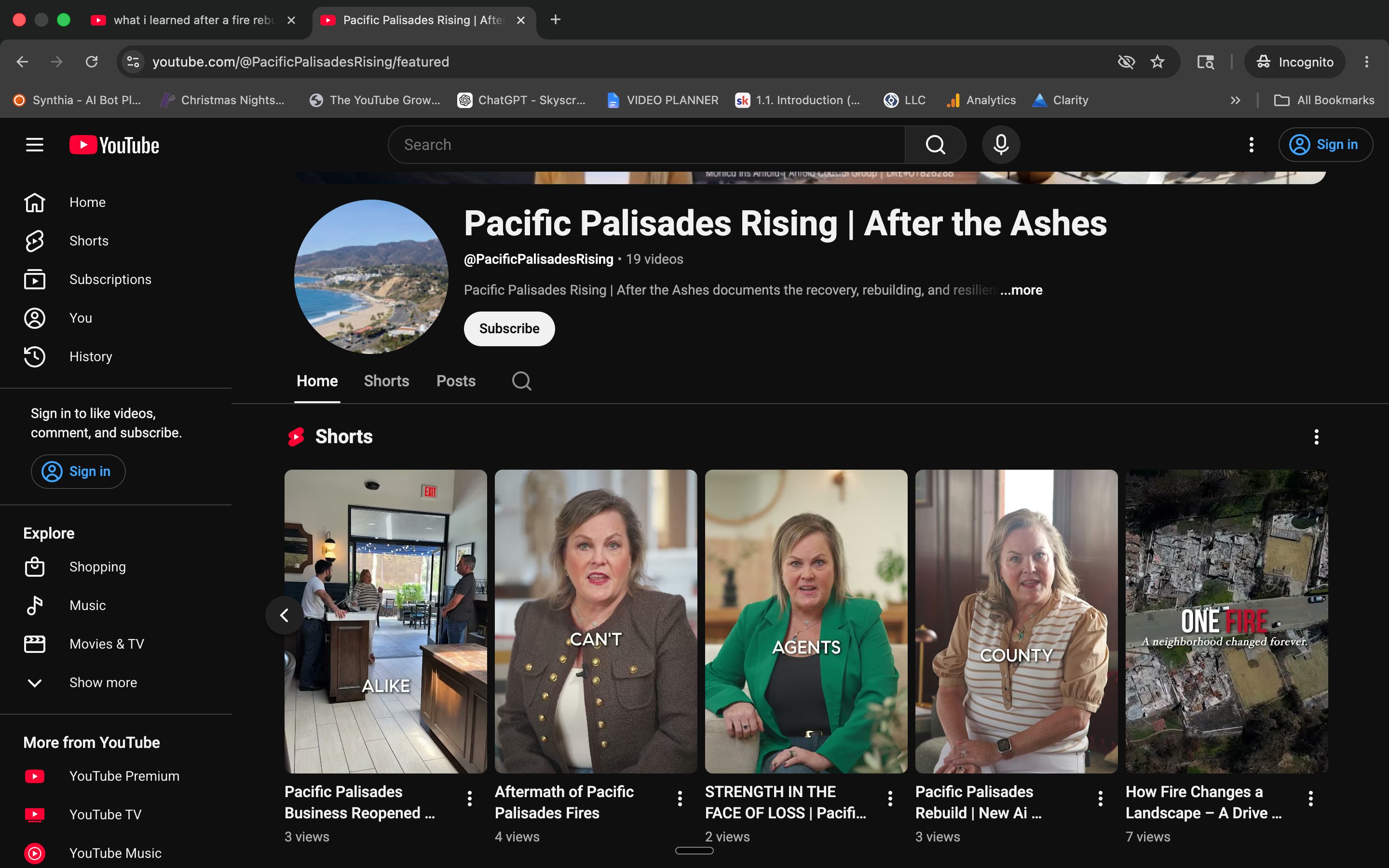Viewport: 1389px width, 868px height.
Task: Click Sign in button in header
Action: tap(1325, 145)
